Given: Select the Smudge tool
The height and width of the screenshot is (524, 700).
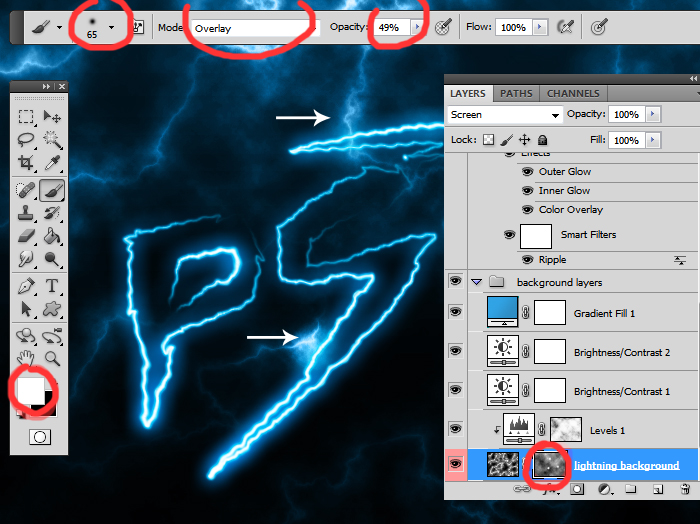Looking at the screenshot, I should (x=26, y=259).
